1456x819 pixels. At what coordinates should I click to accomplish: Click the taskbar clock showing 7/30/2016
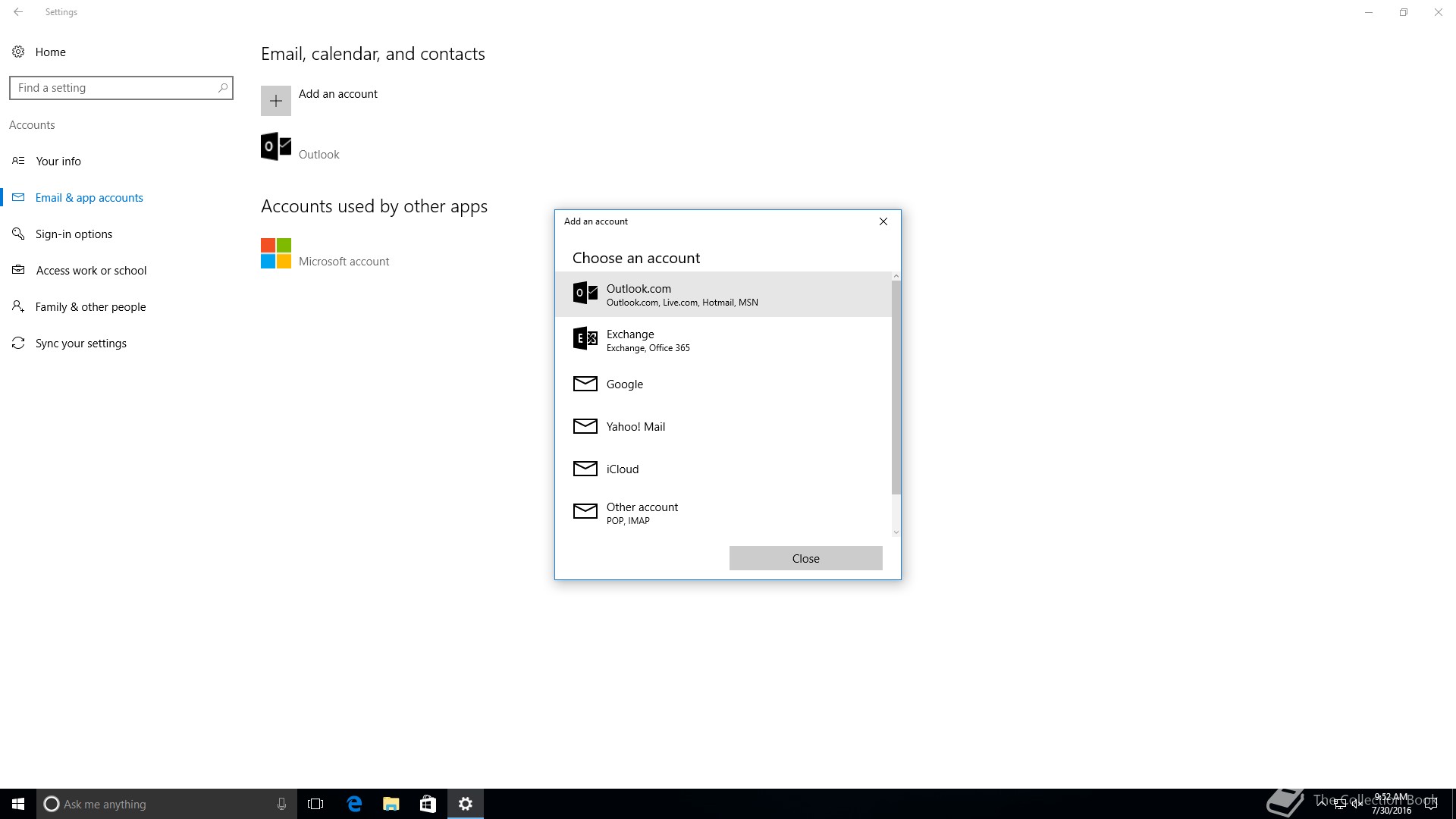1392,804
